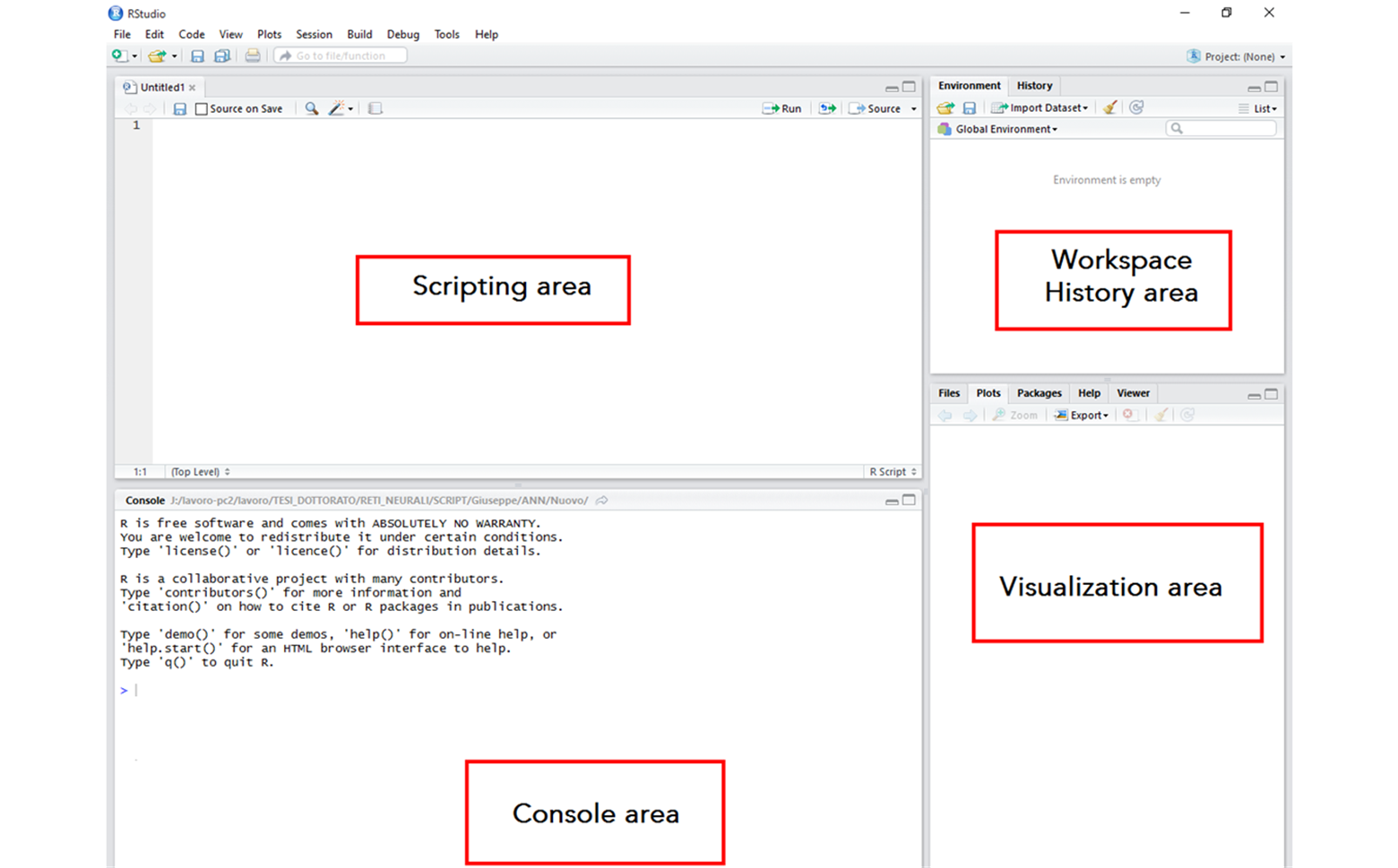The width and height of the screenshot is (1398, 868).
Task: Click the next plot arrow
Action: [x=970, y=415]
